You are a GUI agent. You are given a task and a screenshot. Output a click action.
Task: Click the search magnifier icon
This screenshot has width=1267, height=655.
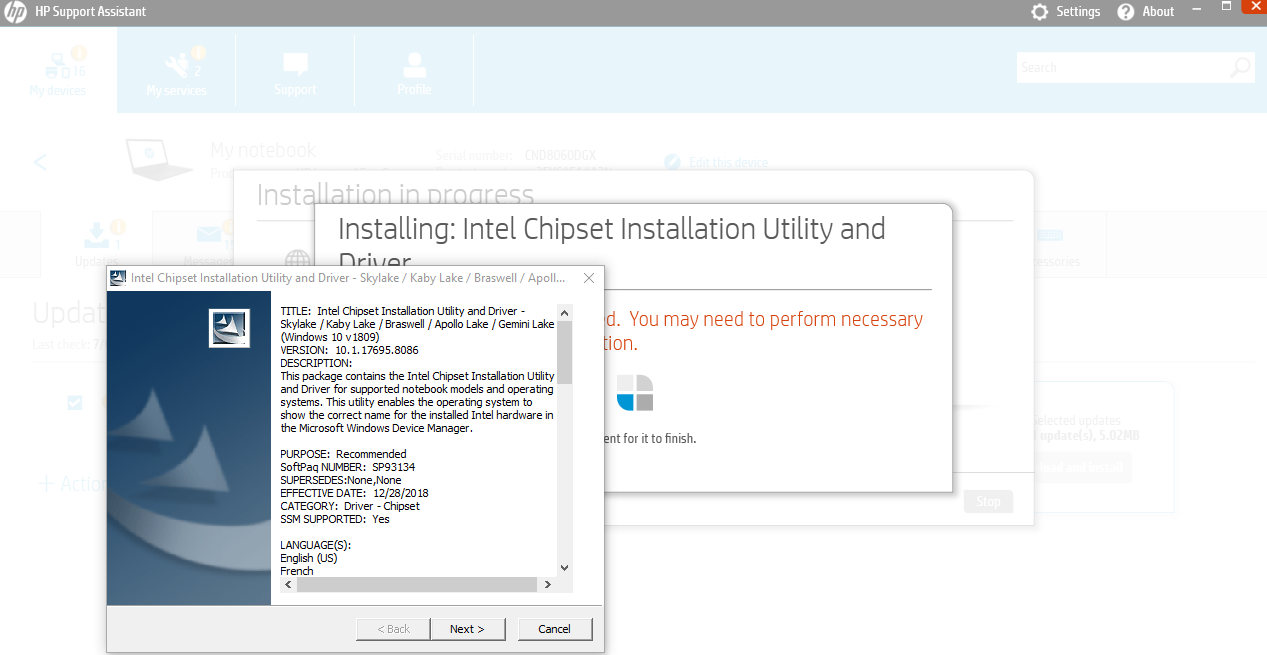(1239, 66)
